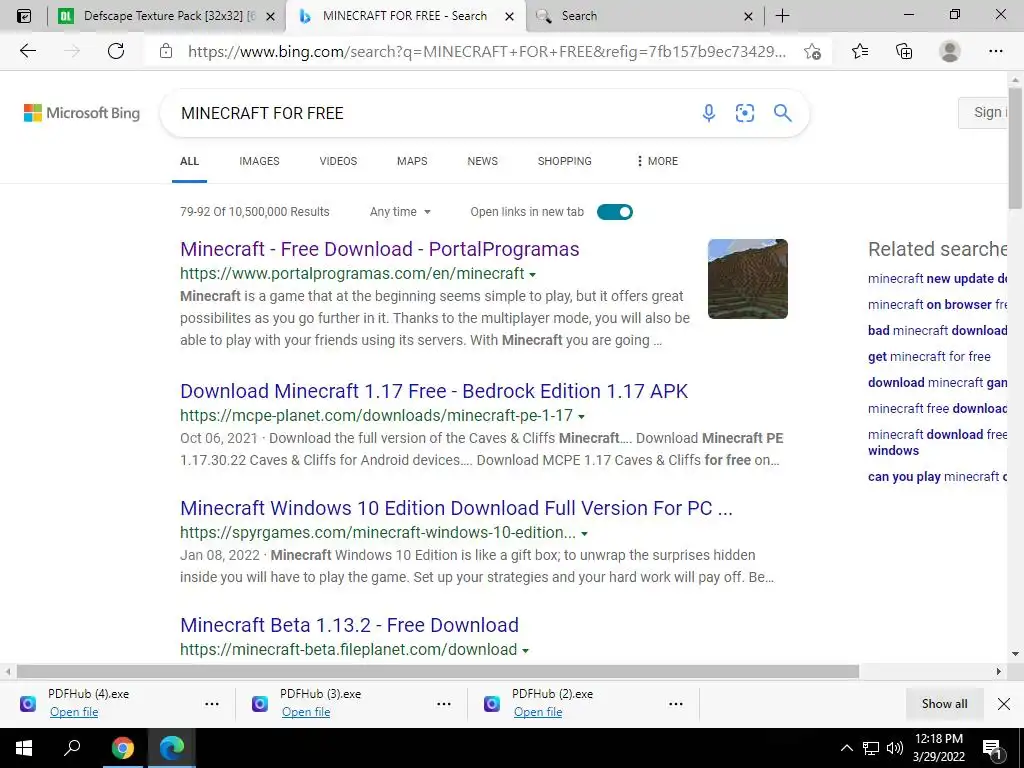Click the browser address bar URL

(x=487, y=51)
